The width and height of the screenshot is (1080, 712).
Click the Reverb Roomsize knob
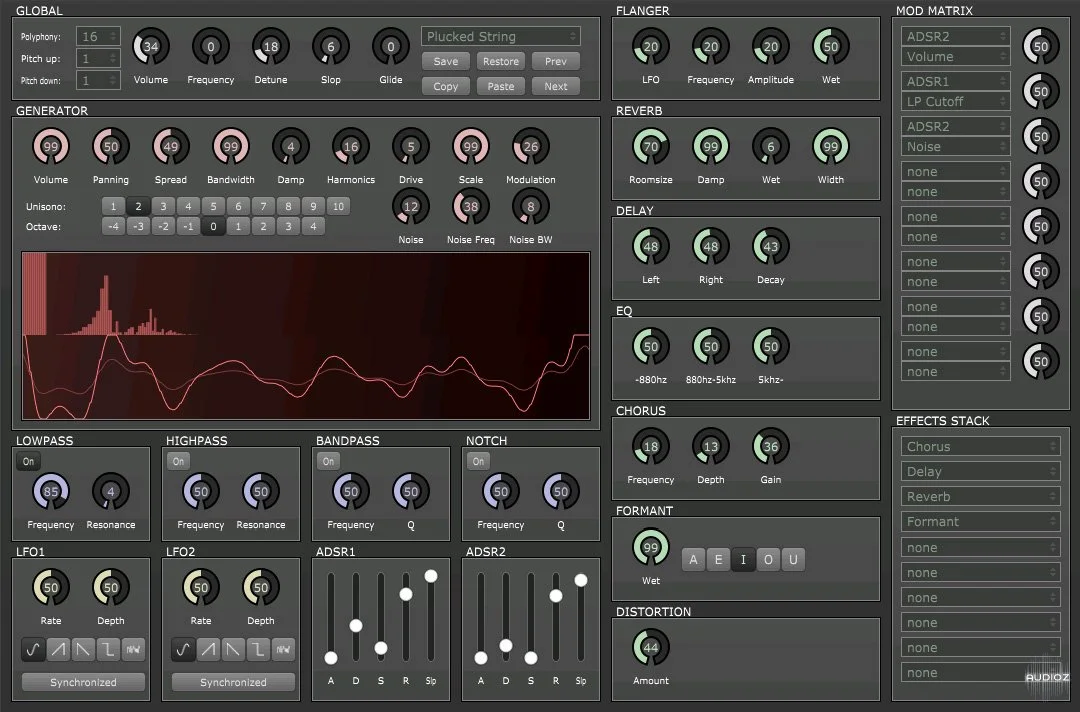(651, 147)
